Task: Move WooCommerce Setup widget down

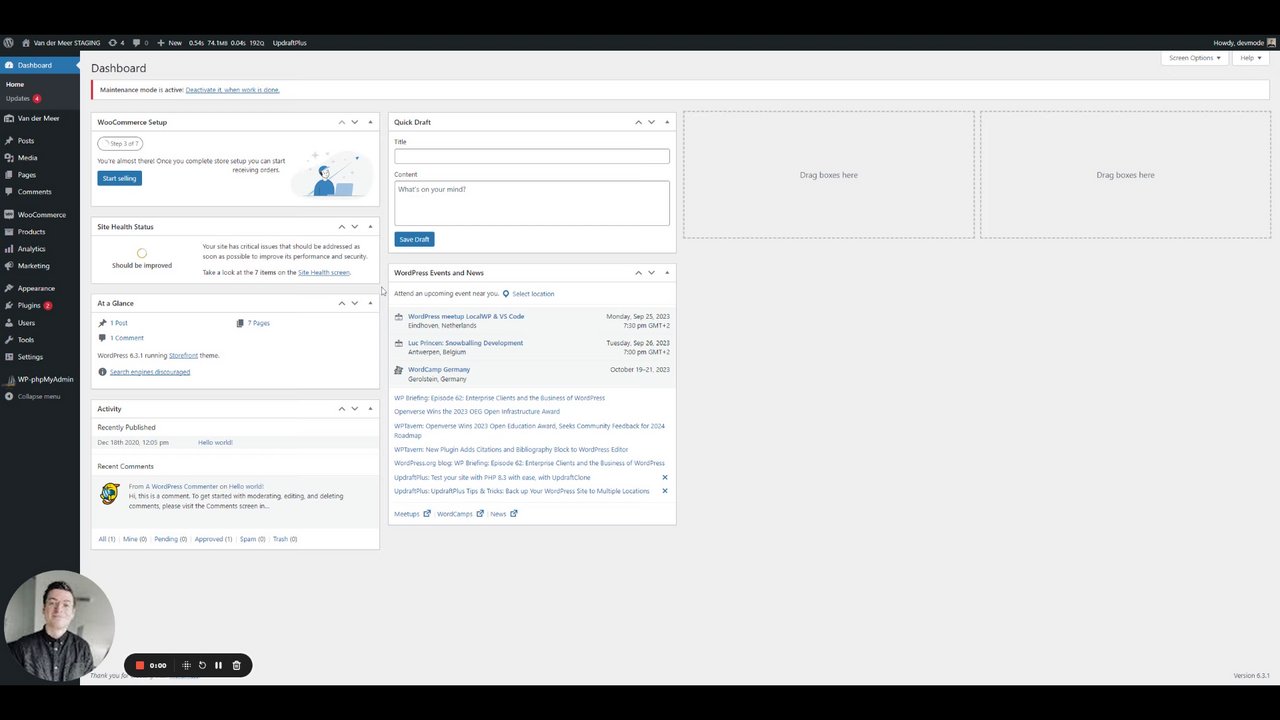Action: (x=354, y=122)
